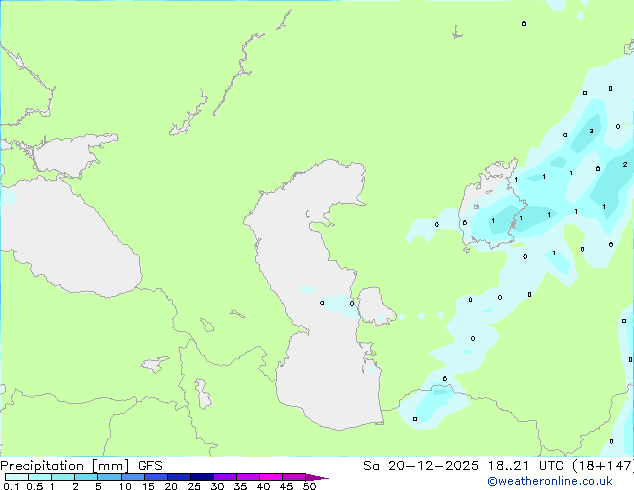The height and width of the screenshot is (490, 634).
Task: Select the legend swatch between 45 and 50
Action: click(x=294, y=477)
